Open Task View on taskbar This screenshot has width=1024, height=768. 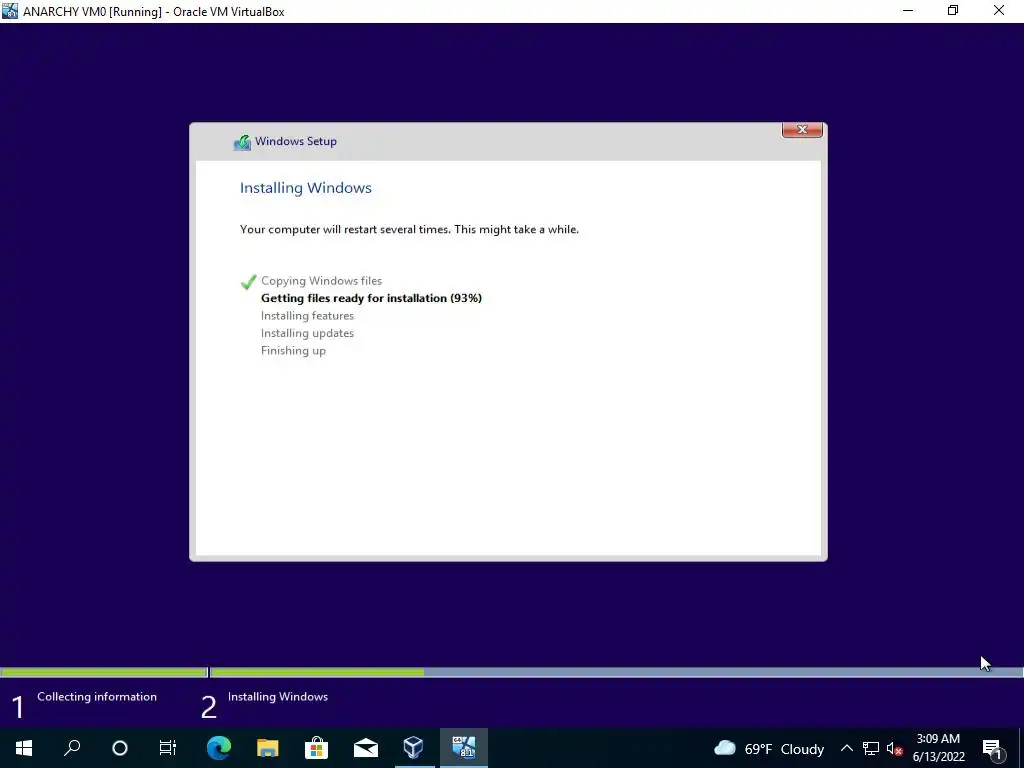click(168, 748)
